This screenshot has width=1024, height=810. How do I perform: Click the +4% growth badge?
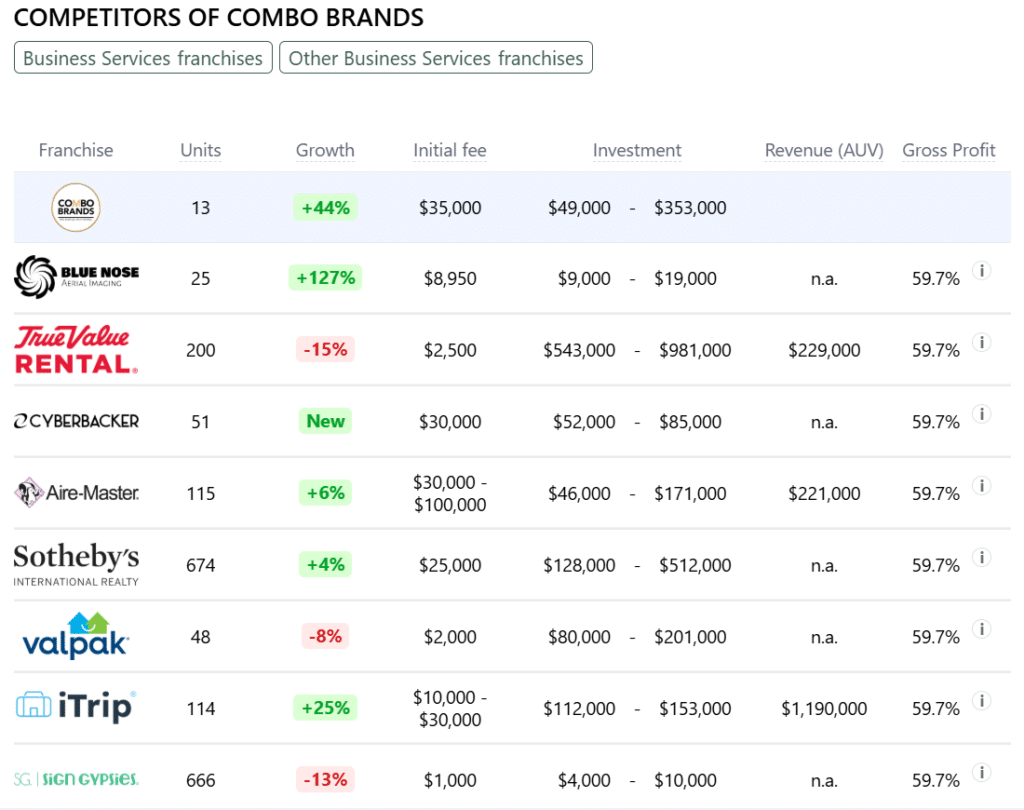[x=325, y=564]
